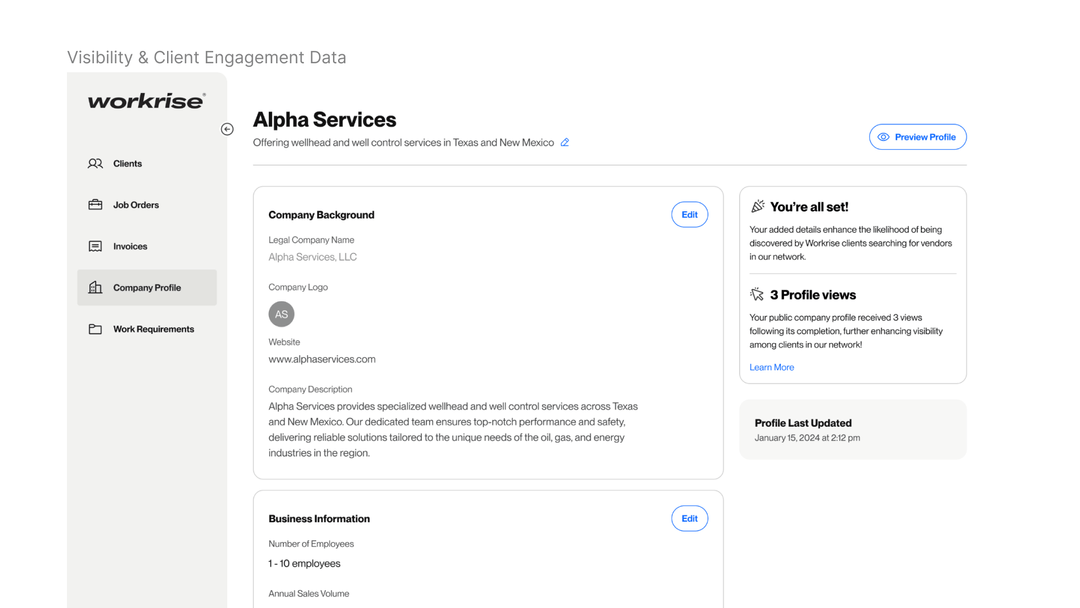Go to Job Orders section
1080x608 pixels.
click(x=136, y=205)
